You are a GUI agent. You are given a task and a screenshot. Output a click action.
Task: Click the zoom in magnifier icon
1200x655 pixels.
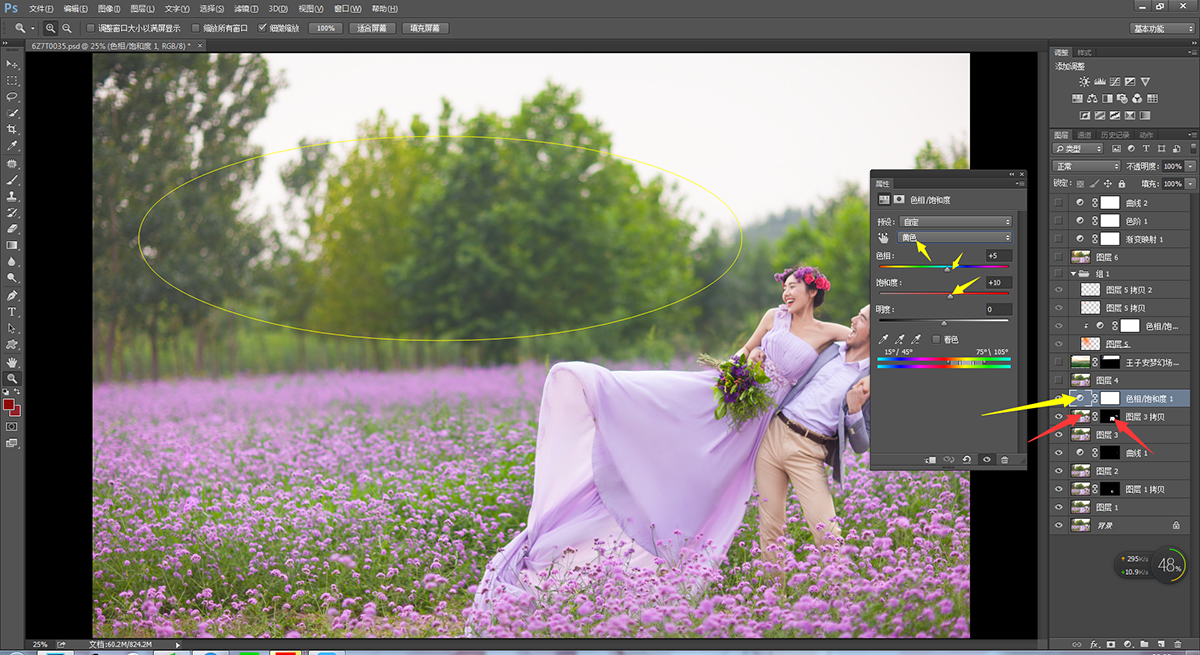[x=50, y=28]
